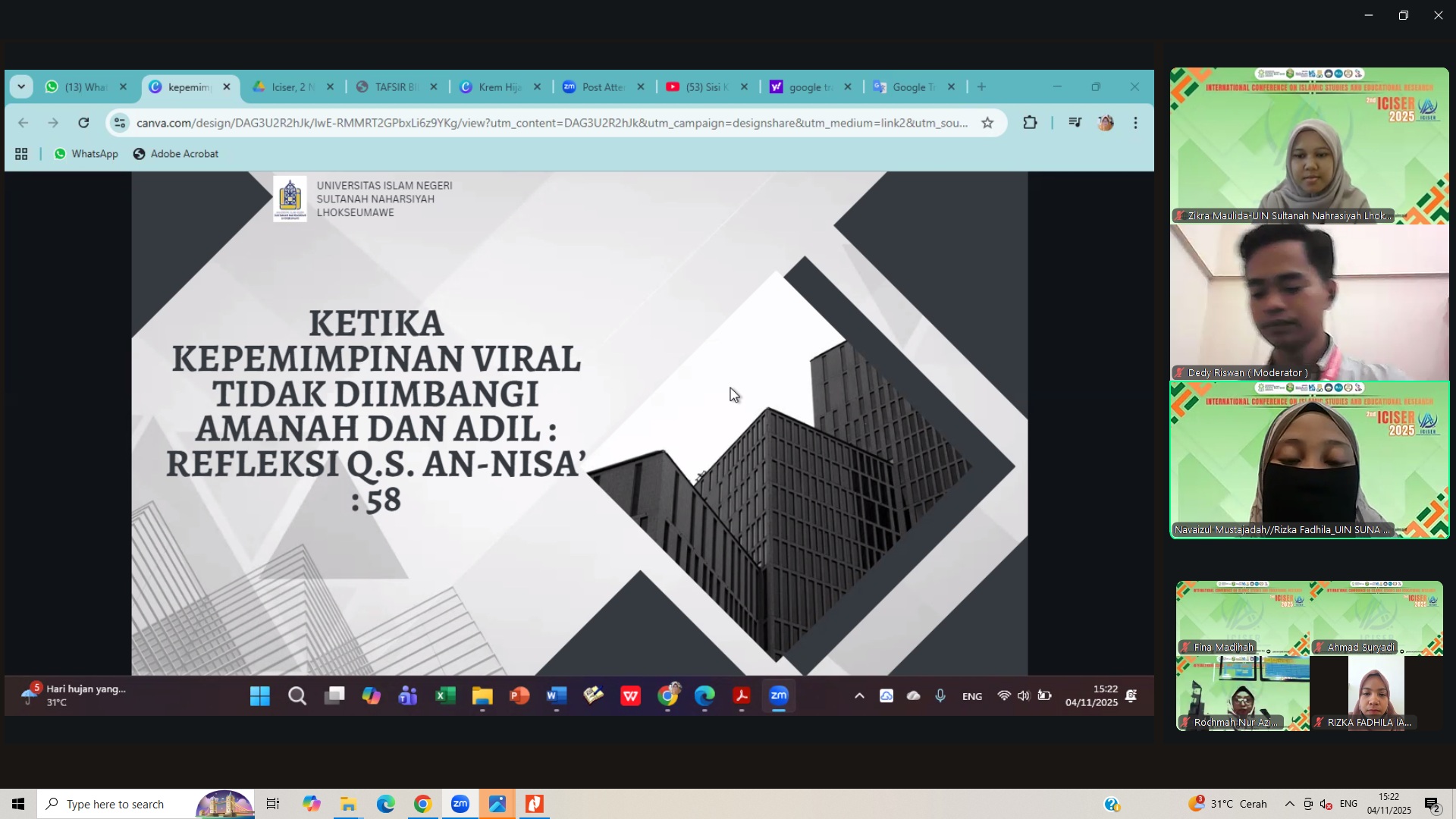Reload the Canva page
1456x819 pixels.
[83, 123]
